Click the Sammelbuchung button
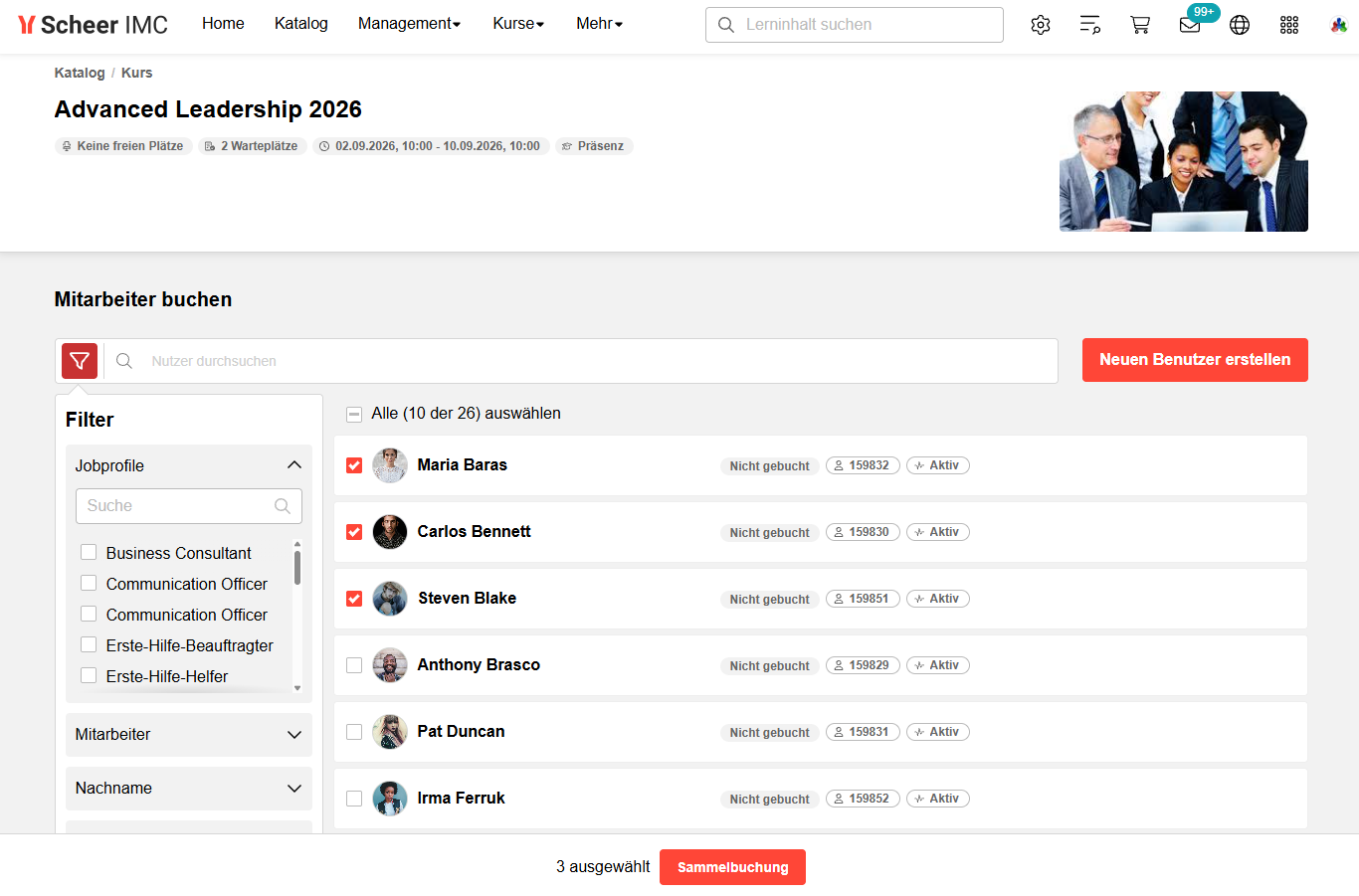Screen dimensions: 1359x896 pos(732,867)
